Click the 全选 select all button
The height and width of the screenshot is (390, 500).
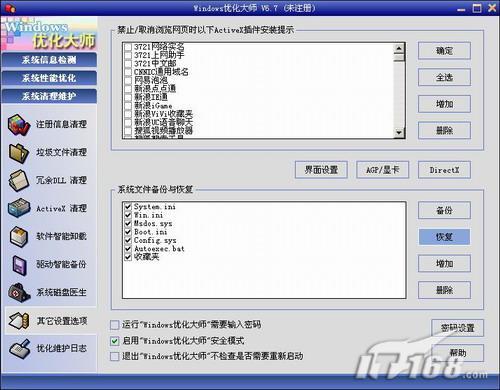coord(444,77)
